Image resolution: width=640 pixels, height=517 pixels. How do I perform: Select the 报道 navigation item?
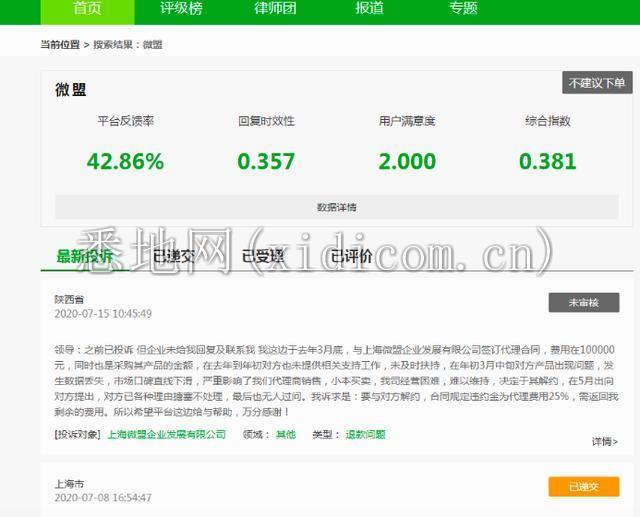[x=369, y=9]
